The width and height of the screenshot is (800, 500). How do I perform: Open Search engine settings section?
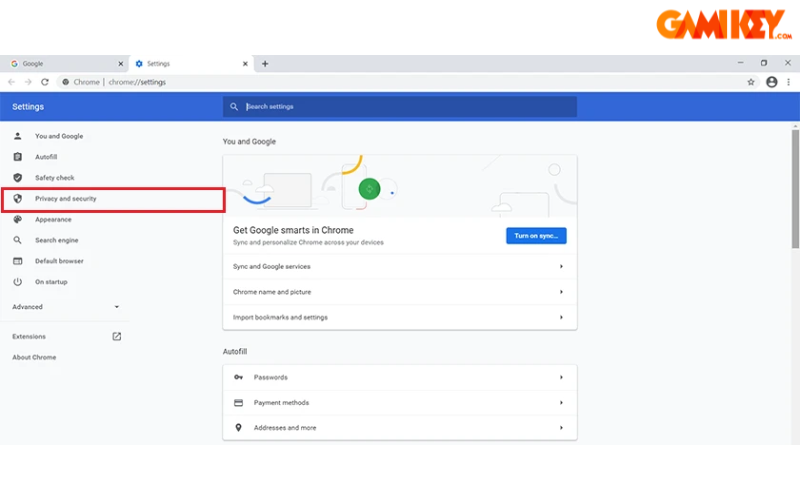[x=57, y=241]
